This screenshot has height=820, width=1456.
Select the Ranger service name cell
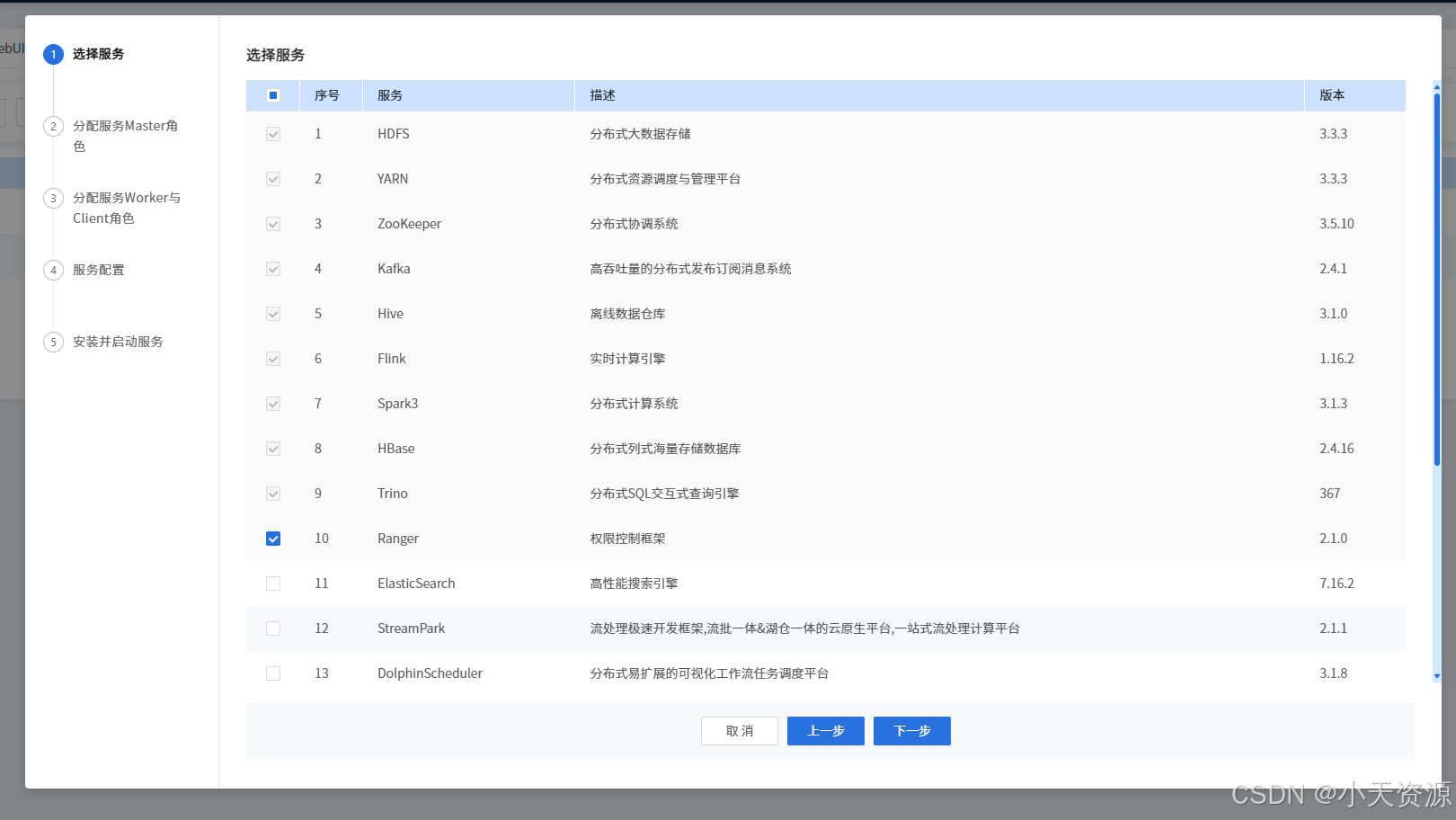[x=398, y=539]
